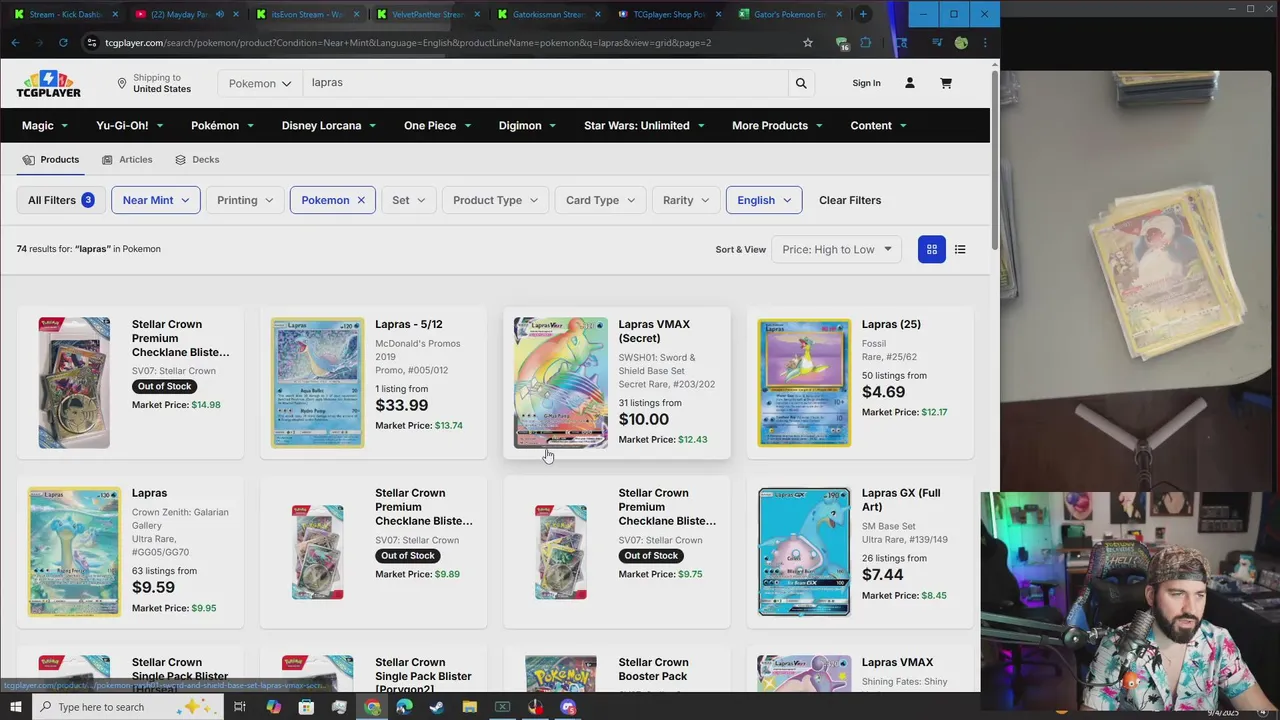Switch to list view
The width and height of the screenshot is (1280, 720).
[x=960, y=249]
